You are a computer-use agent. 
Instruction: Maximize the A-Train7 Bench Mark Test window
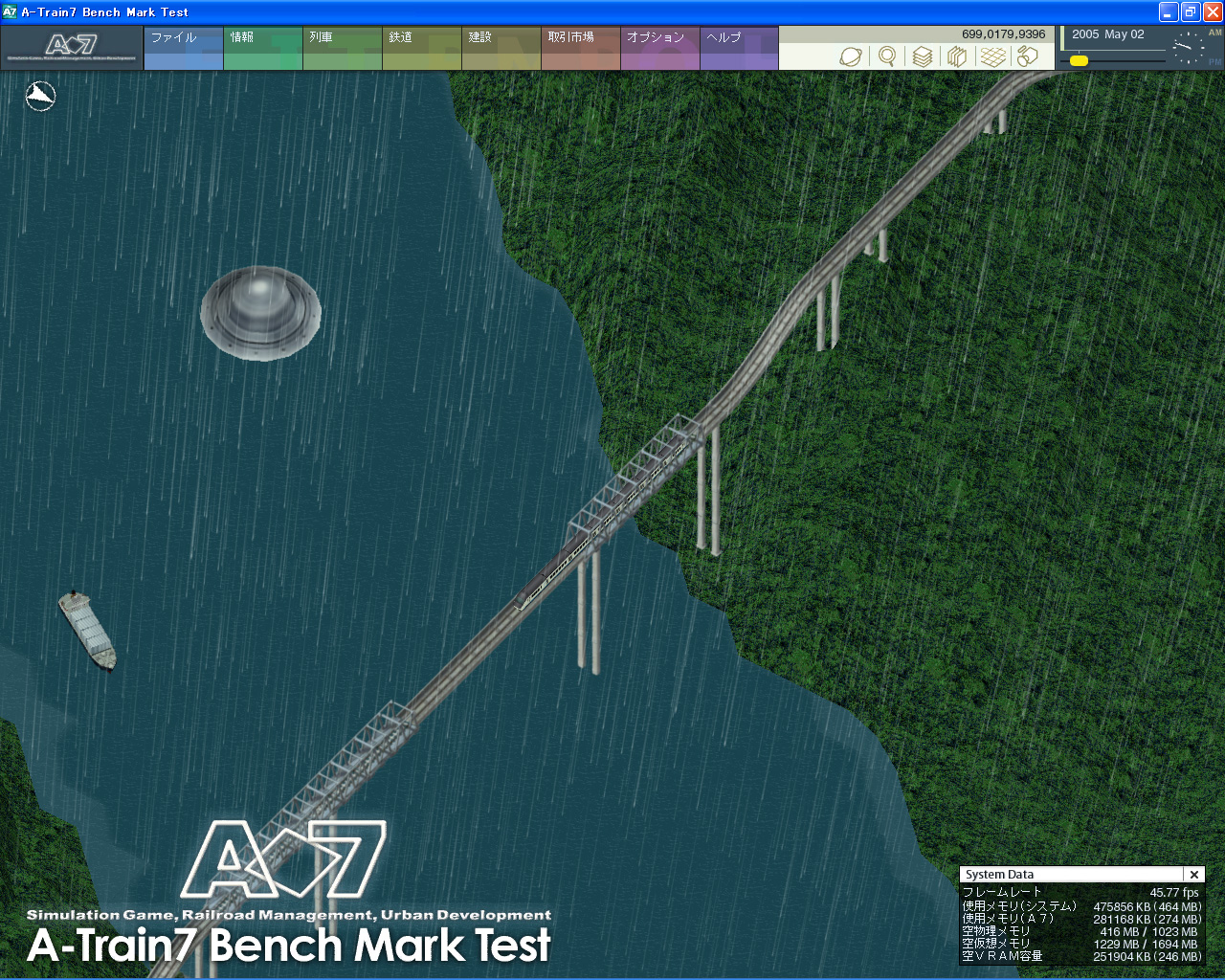[x=1191, y=12]
